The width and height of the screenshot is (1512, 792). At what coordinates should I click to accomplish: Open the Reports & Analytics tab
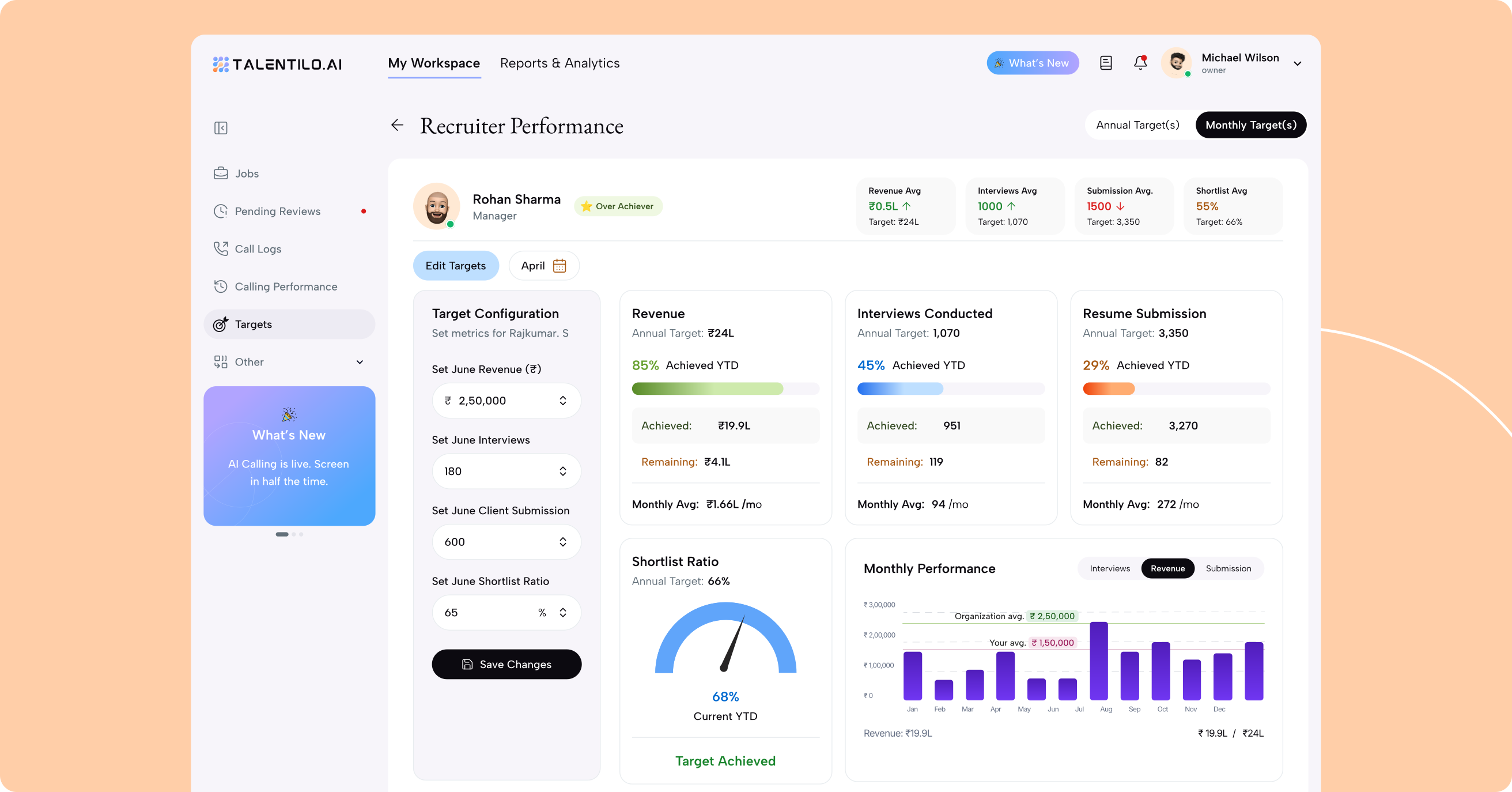click(560, 63)
